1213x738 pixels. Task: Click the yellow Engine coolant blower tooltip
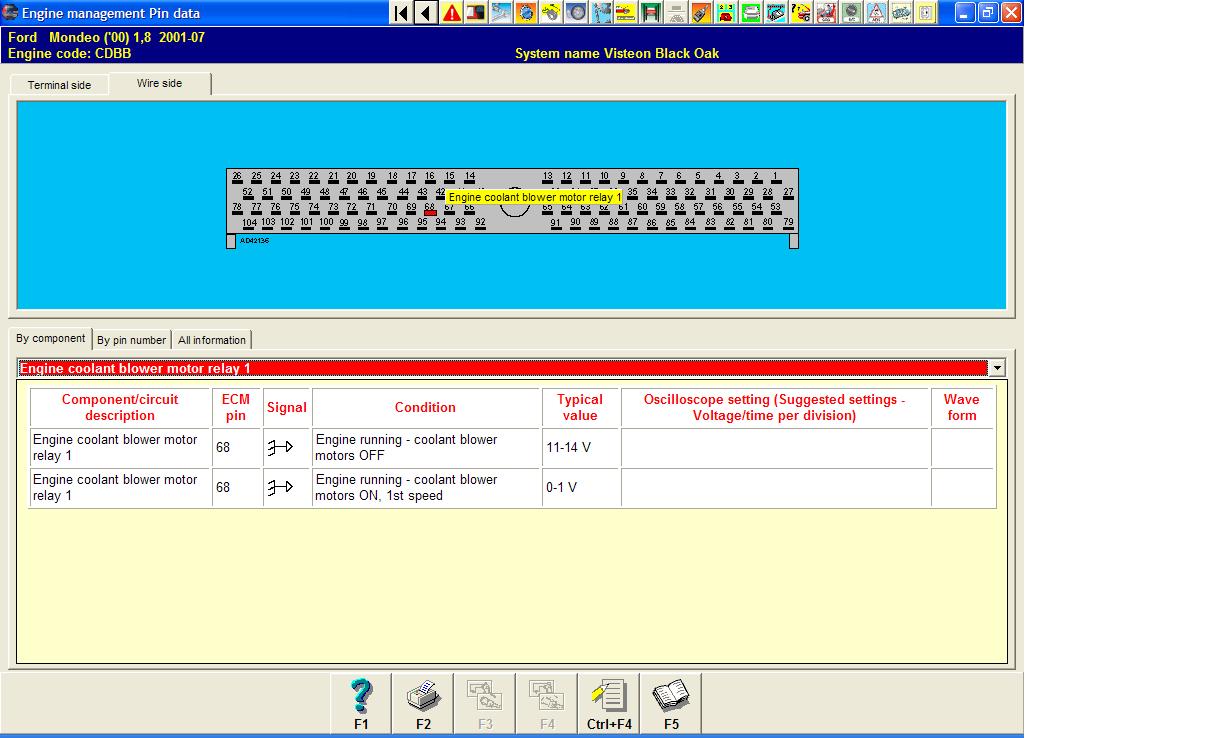click(x=535, y=198)
